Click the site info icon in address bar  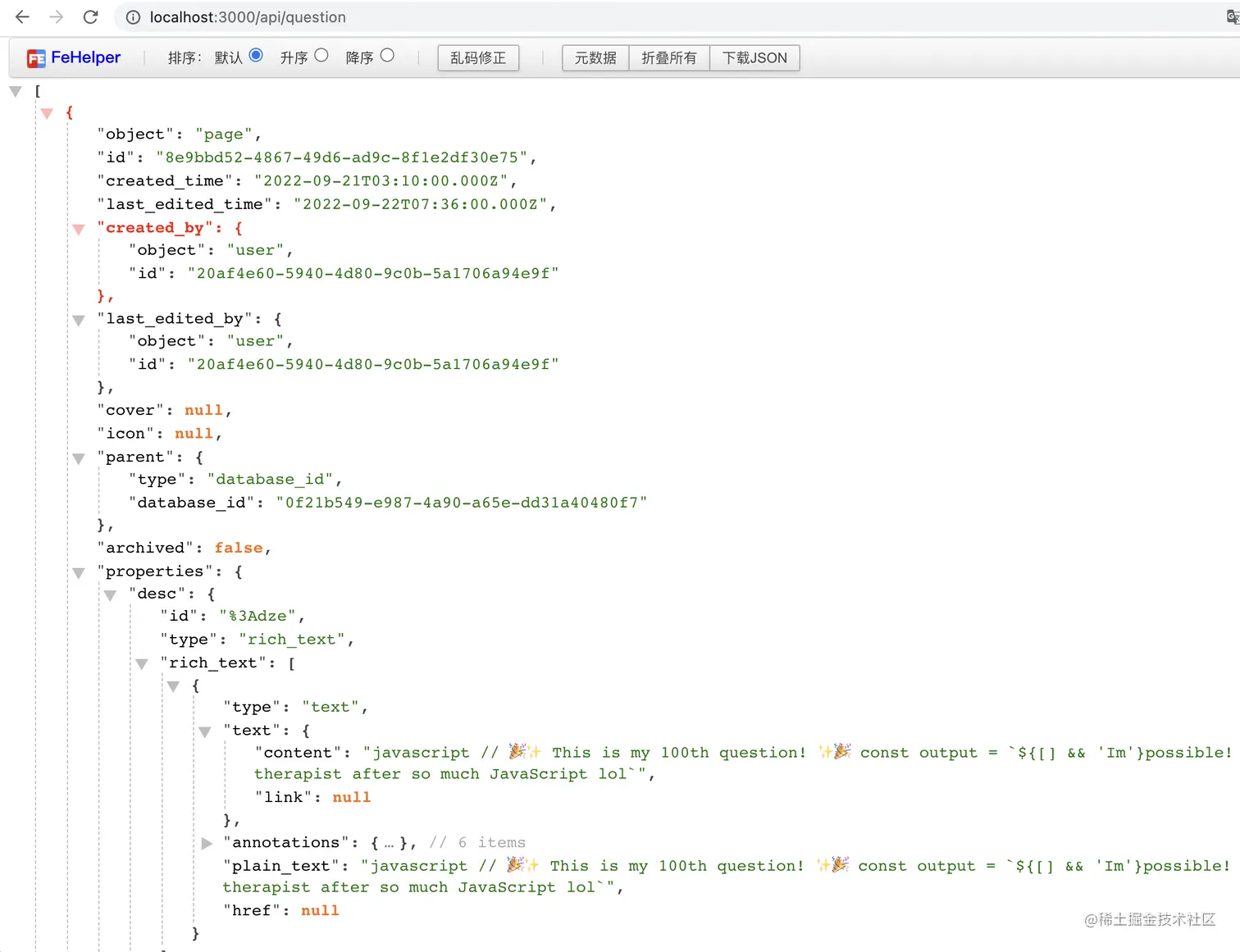pyautogui.click(x=133, y=17)
